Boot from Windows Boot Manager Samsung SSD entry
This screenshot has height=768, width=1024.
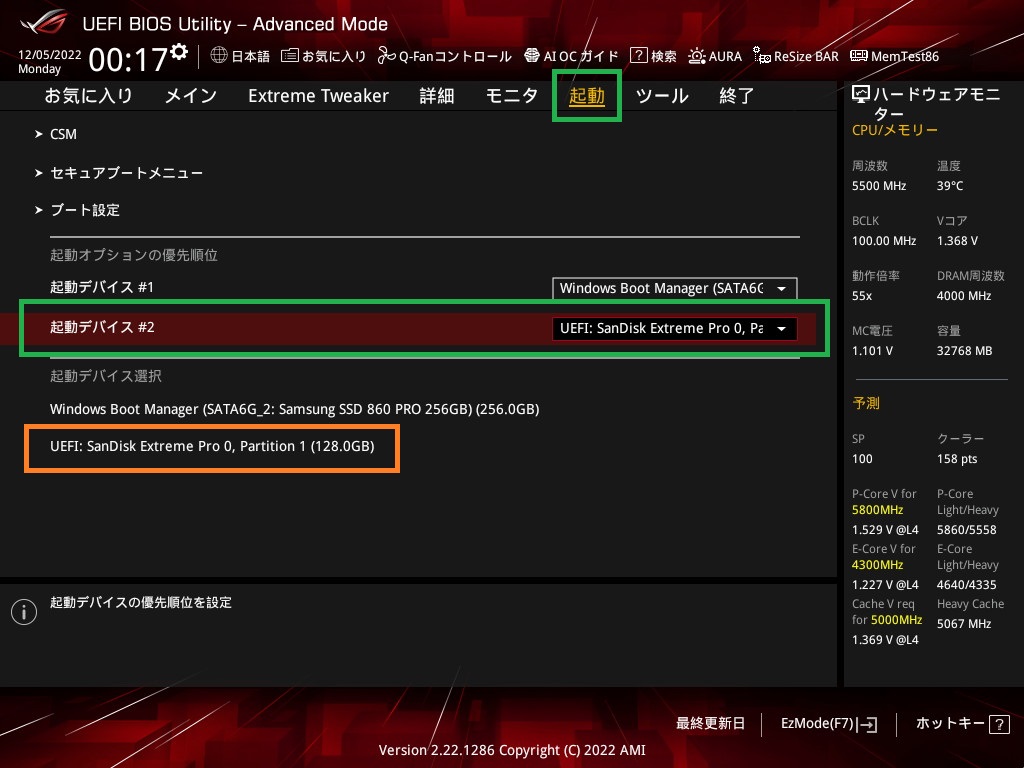click(295, 409)
